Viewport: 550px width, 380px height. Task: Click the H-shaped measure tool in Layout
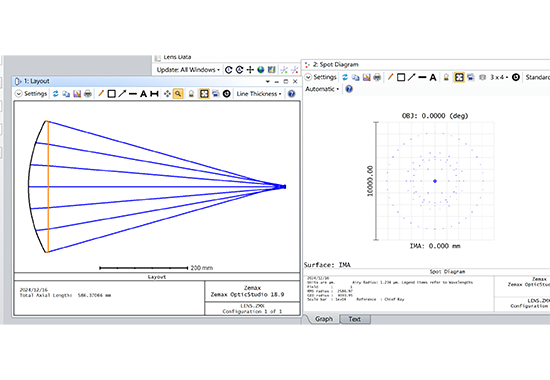point(154,94)
